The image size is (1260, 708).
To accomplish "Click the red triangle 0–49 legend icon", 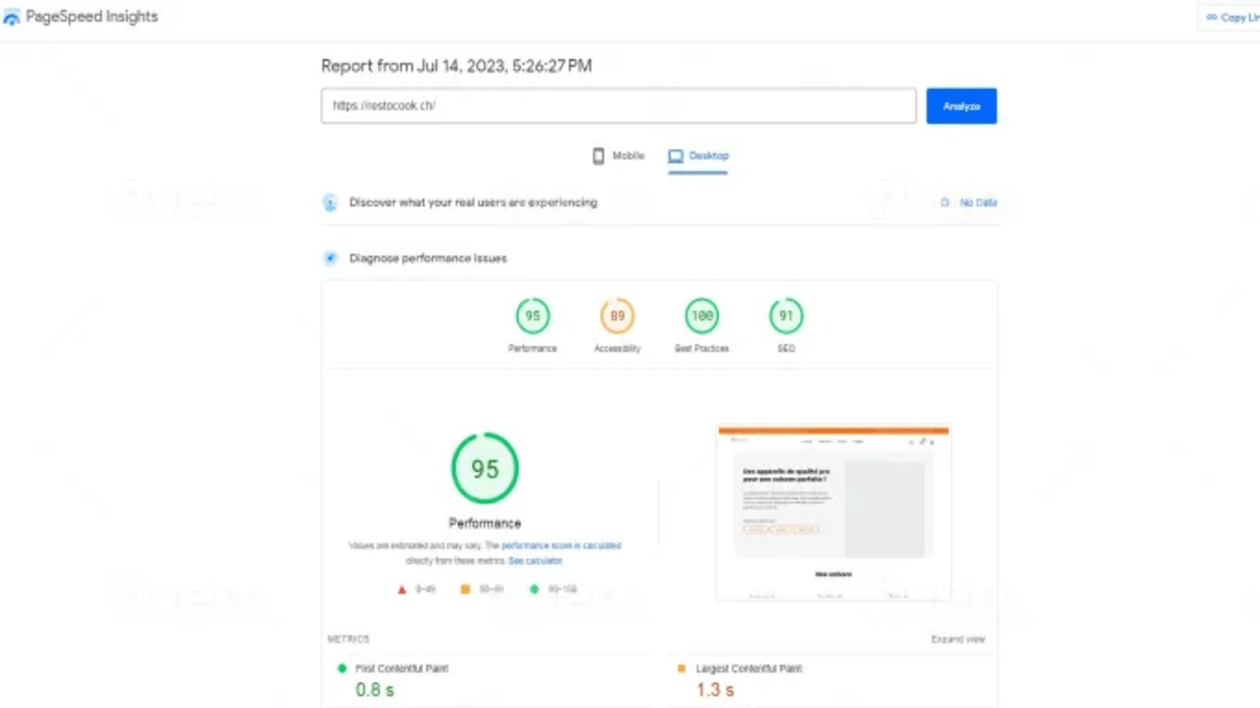I will coord(402,590).
